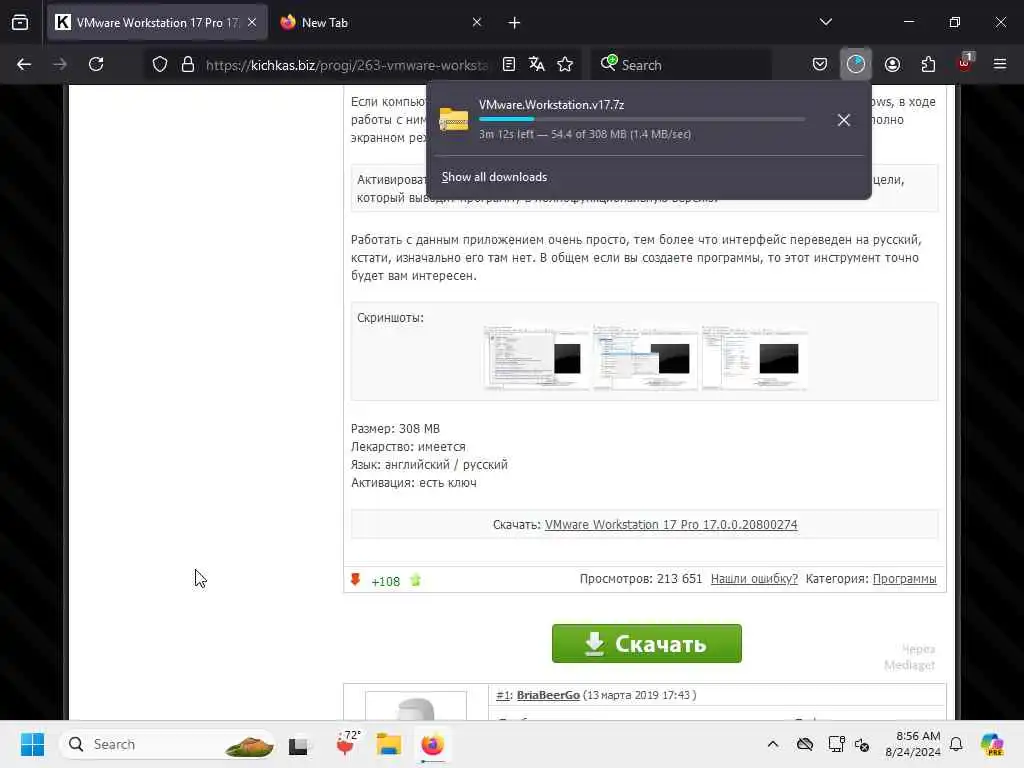Open comment #1 permalink
1024x768 pixels.
point(502,695)
